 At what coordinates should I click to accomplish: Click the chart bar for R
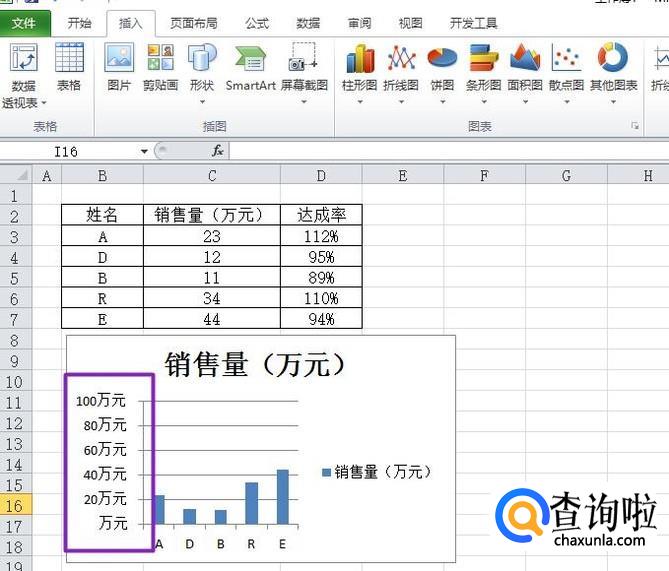[x=252, y=503]
